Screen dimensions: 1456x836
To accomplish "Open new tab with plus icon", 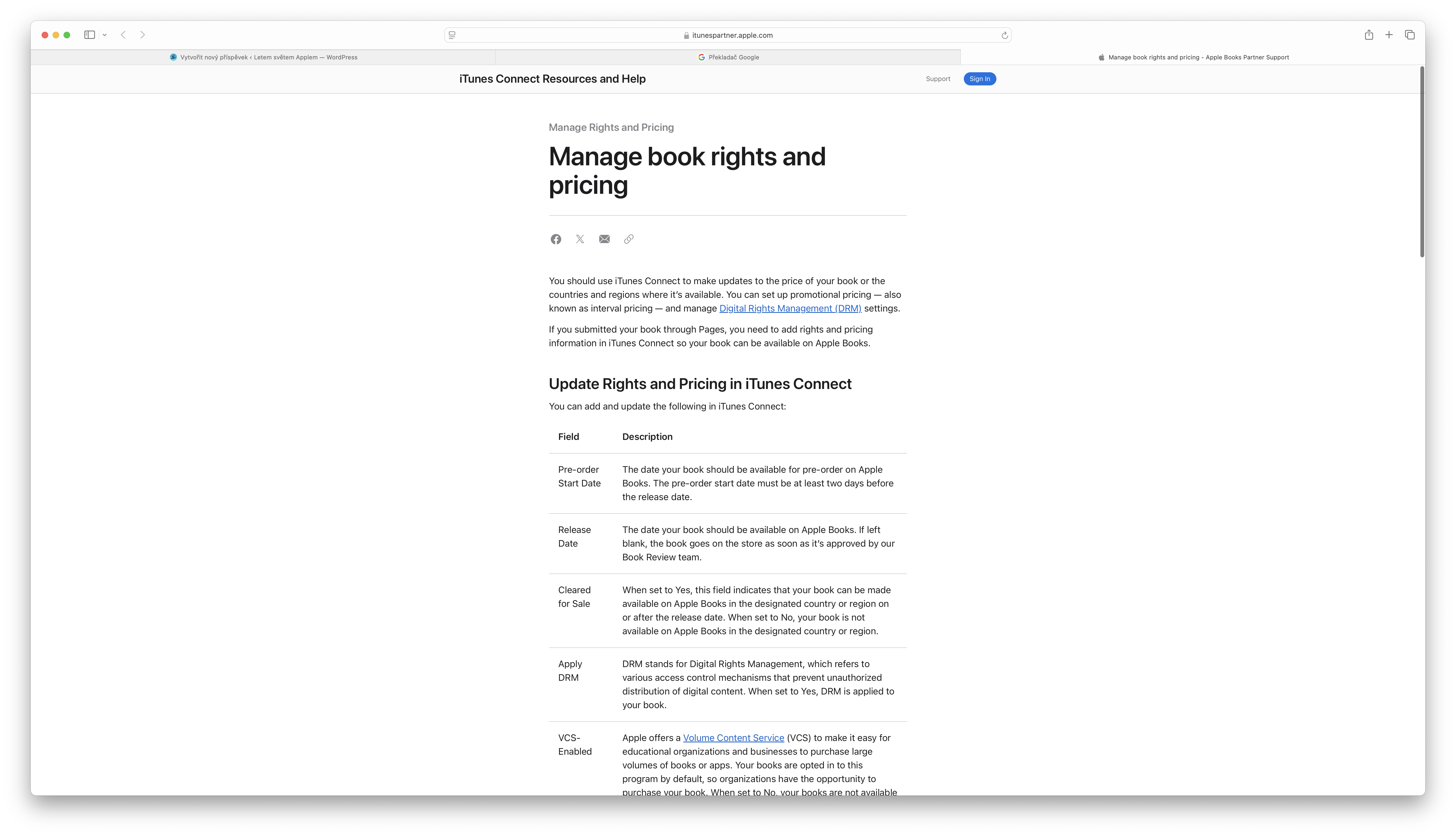I will pos(1389,35).
